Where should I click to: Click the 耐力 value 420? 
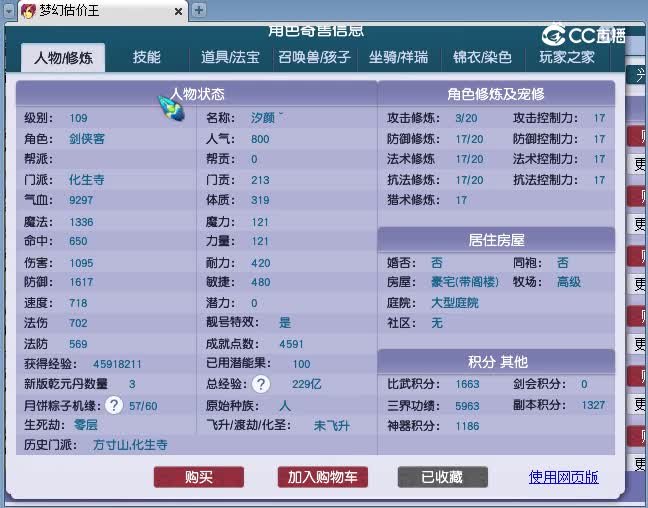[260, 263]
